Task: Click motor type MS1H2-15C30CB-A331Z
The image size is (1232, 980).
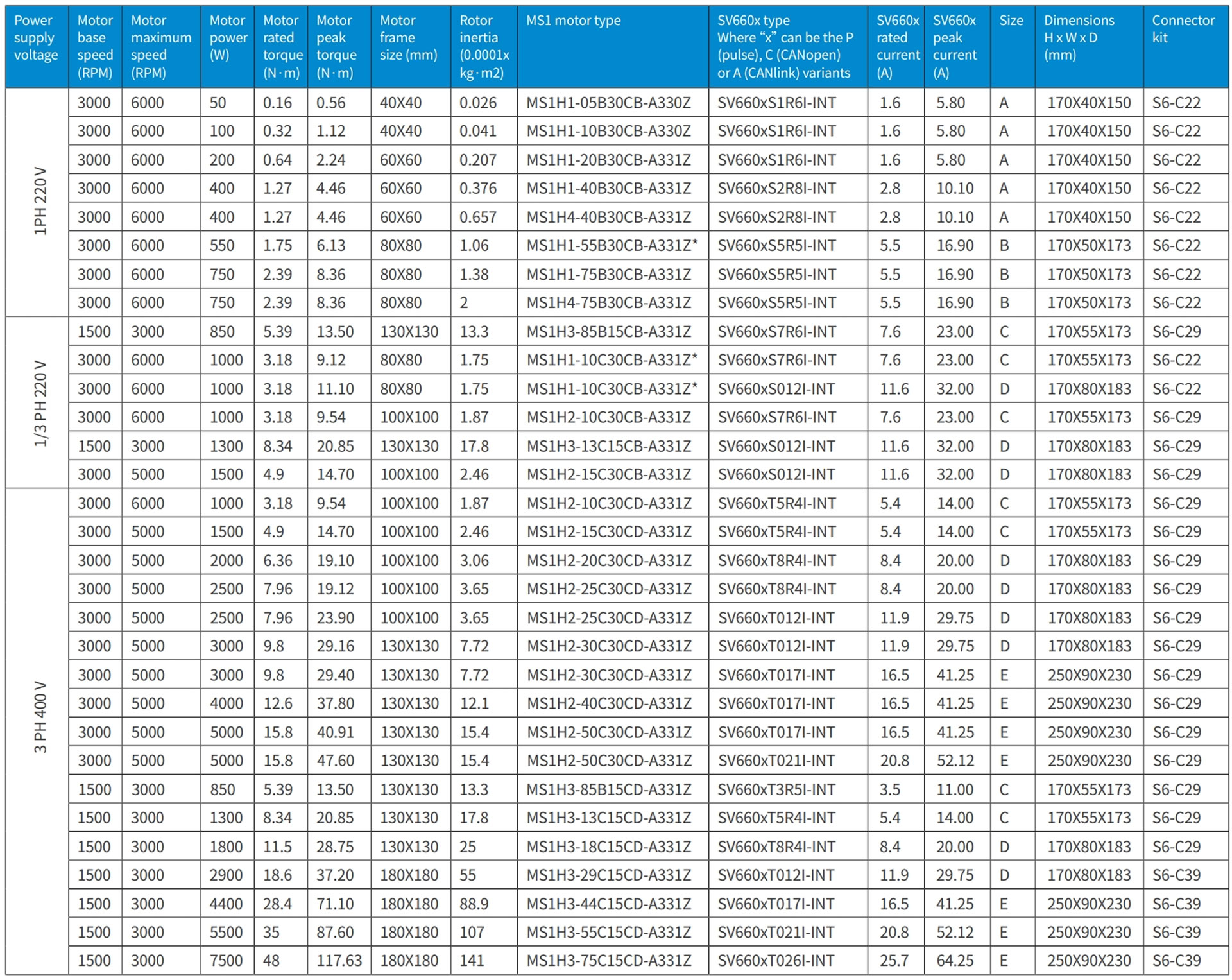Action: coord(608,474)
